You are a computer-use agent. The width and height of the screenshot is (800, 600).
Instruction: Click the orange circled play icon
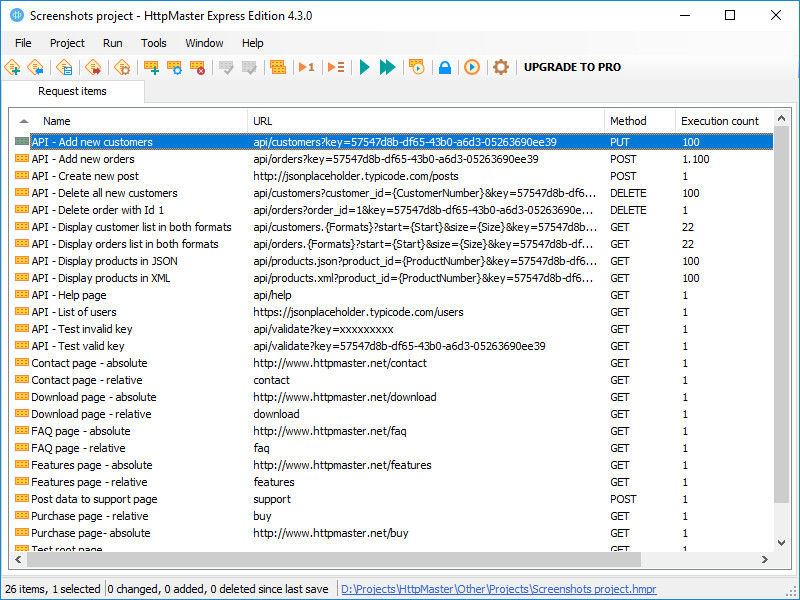pyautogui.click(x=472, y=67)
